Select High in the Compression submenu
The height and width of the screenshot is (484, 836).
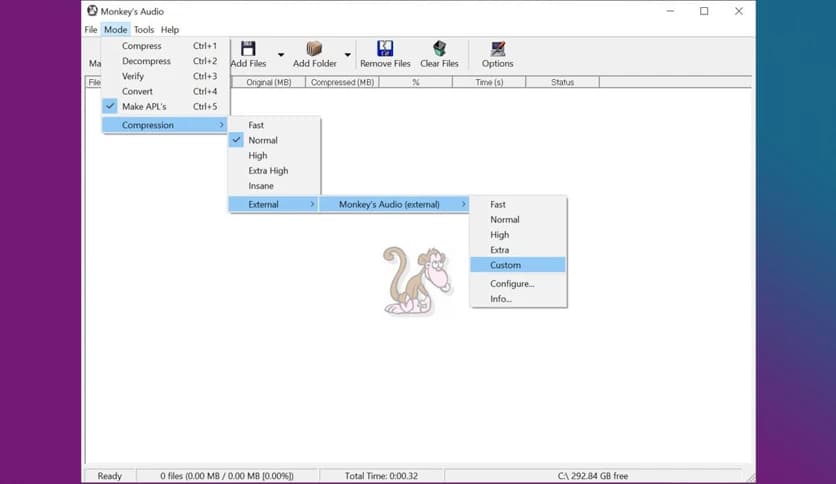pos(274,155)
